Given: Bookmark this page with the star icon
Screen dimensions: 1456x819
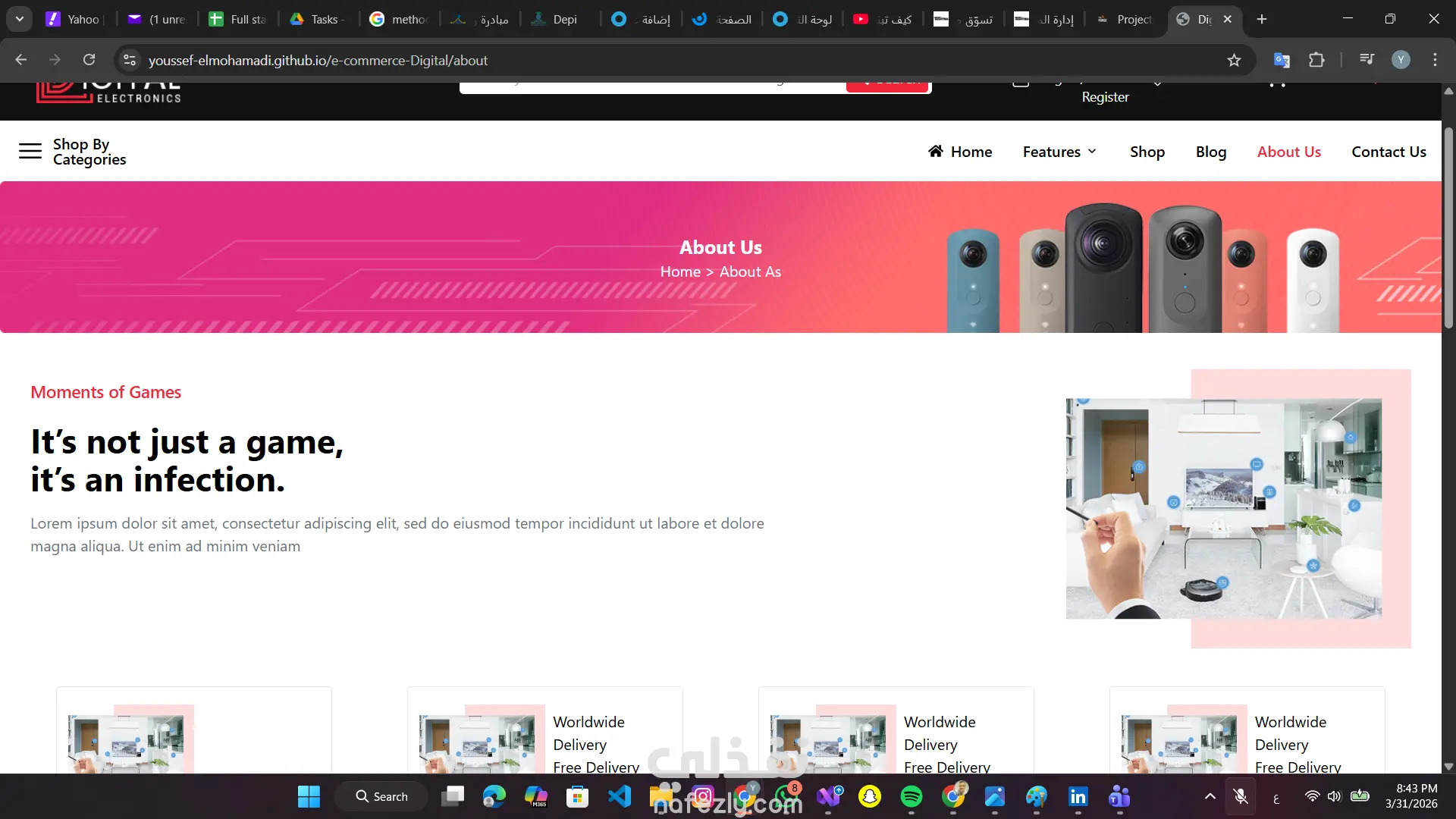Looking at the screenshot, I should click(1234, 61).
